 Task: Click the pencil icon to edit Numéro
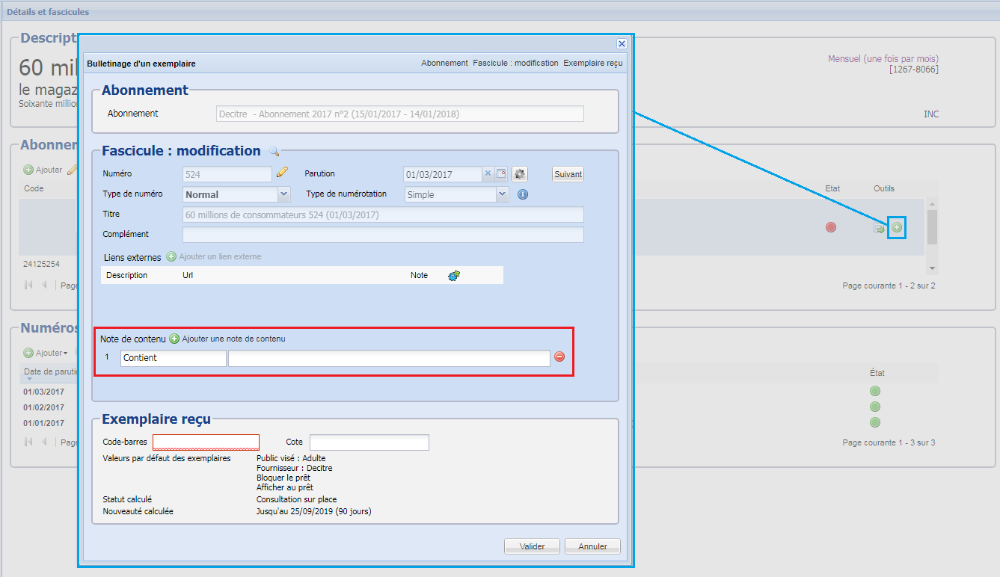tap(282, 174)
